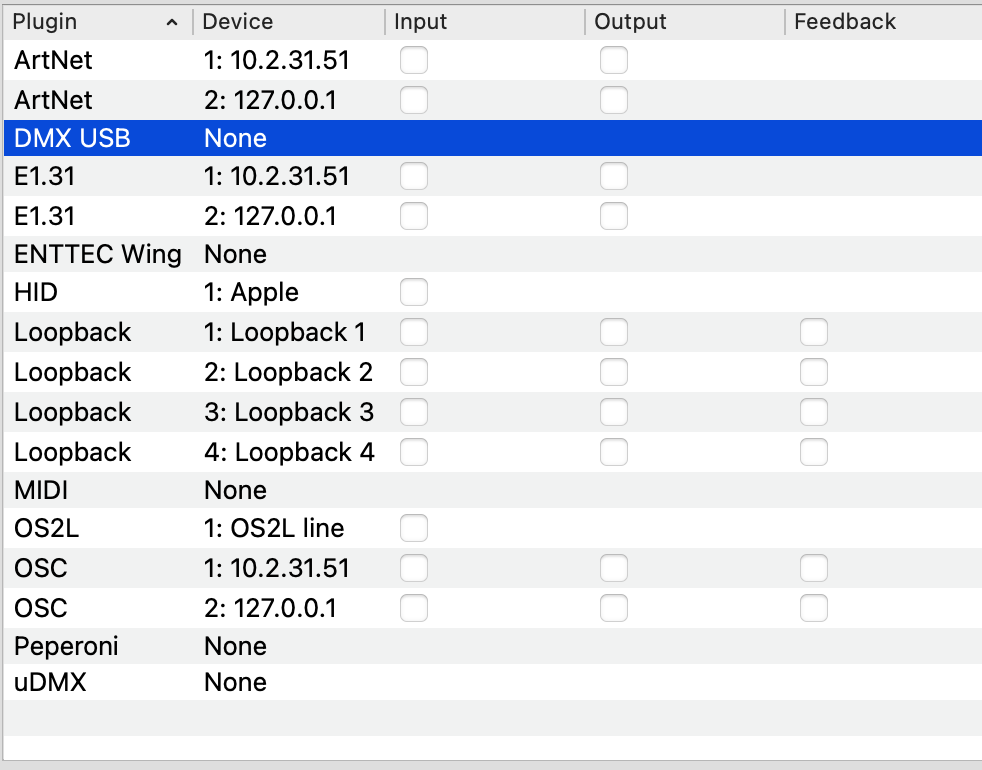Viewport: 982px width, 770px height.
Task: Enable feedback on Loopback 3
Action: pyautogui.click(x=813, y=412)
